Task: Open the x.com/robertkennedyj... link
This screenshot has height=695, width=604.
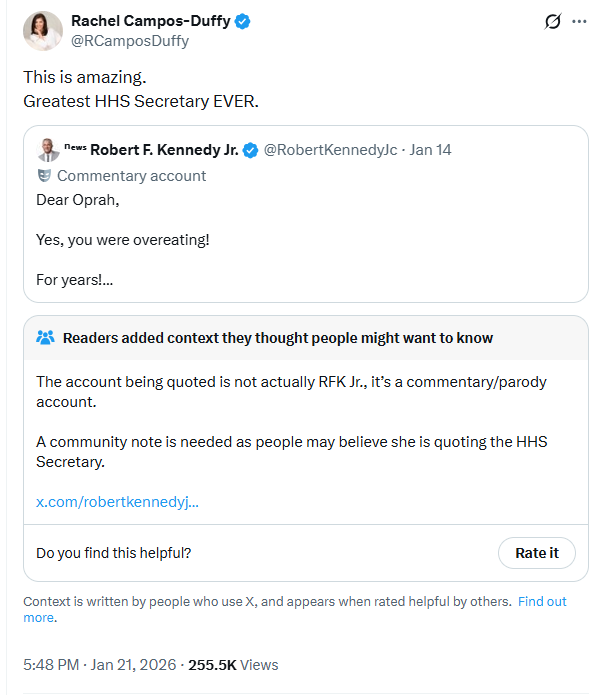Action: 117,501
